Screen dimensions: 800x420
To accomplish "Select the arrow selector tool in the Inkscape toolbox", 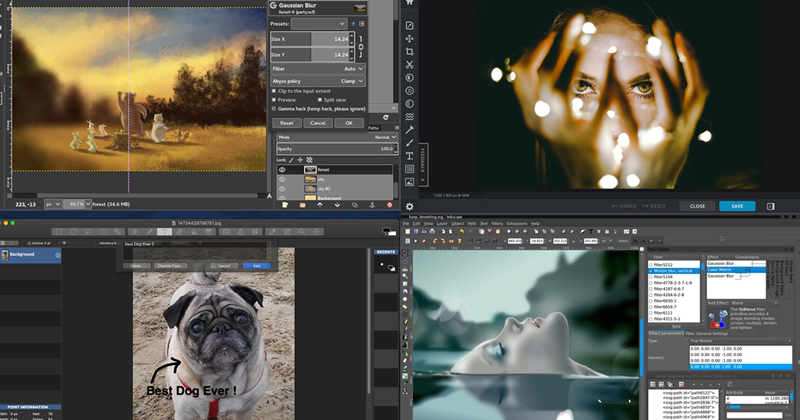I will point(405,253).
